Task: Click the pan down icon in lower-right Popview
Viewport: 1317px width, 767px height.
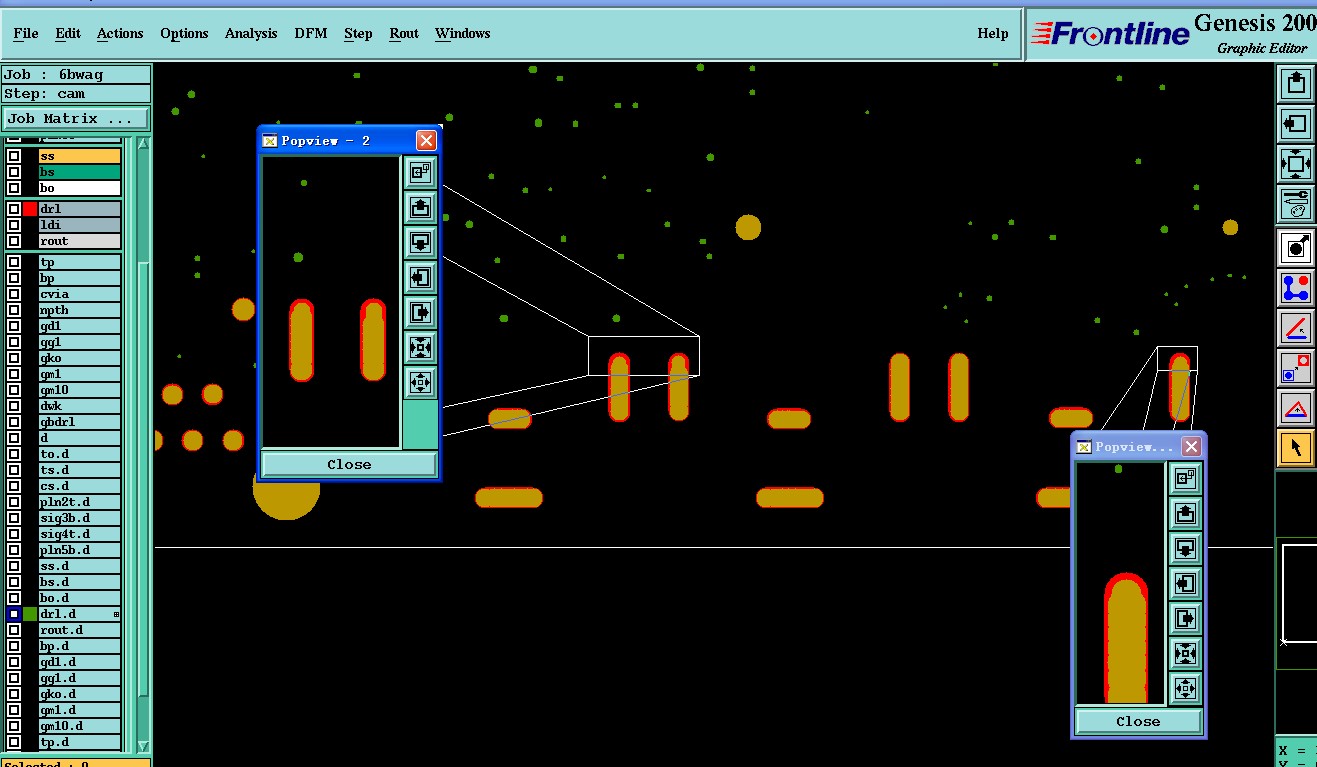Action: pos(1185,548)
